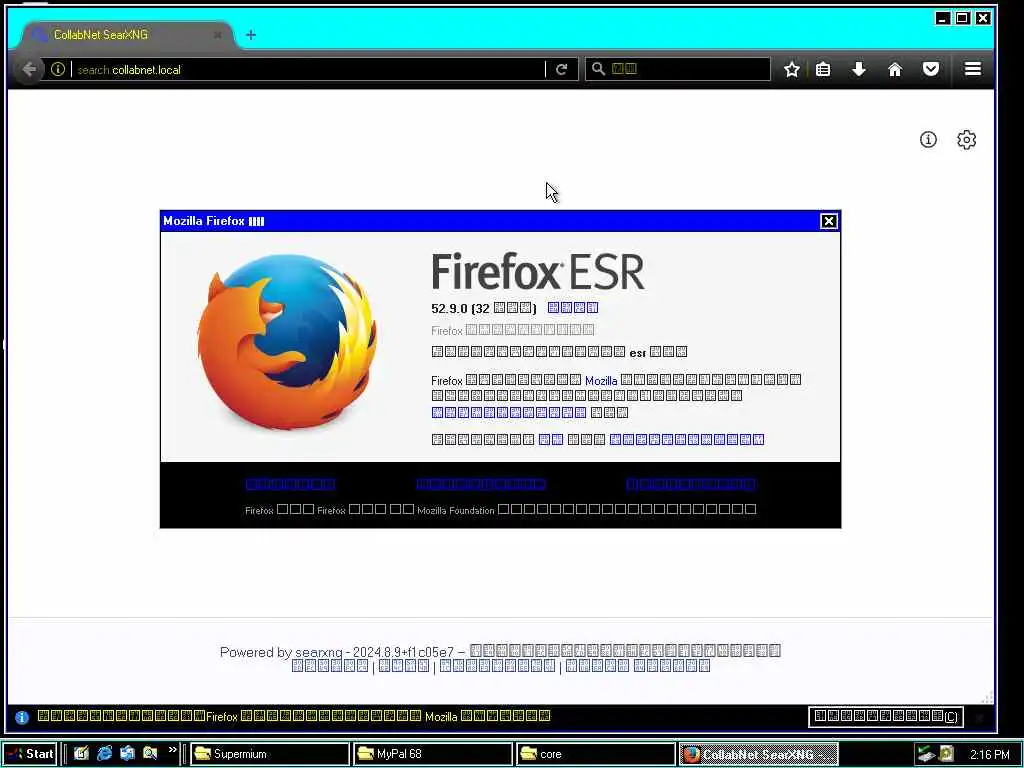Switch to Supermium taskbar window
Viewport: 1024px width, 768px height.
coord(270,754)
